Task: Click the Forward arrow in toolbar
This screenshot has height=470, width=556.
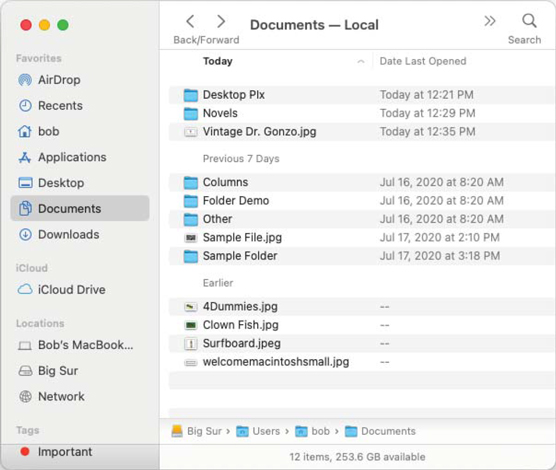Action: 221,22
